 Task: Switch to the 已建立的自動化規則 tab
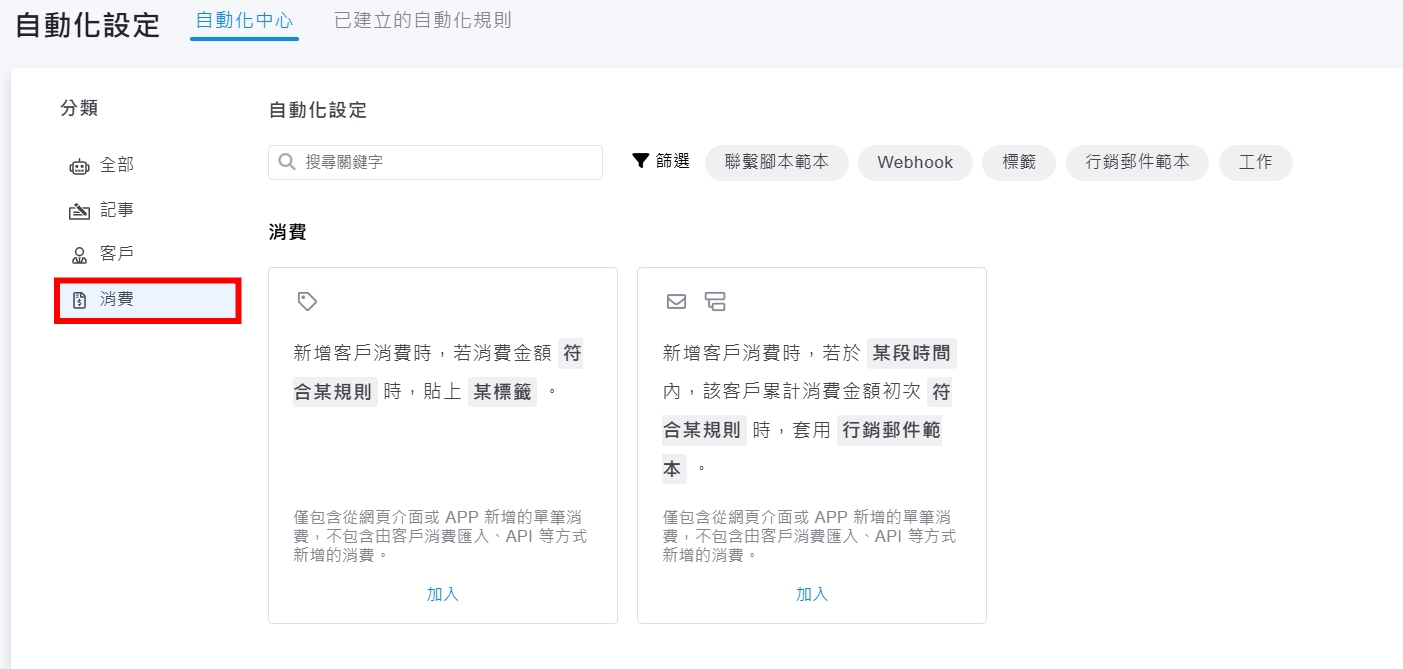[x=423, y=21]
